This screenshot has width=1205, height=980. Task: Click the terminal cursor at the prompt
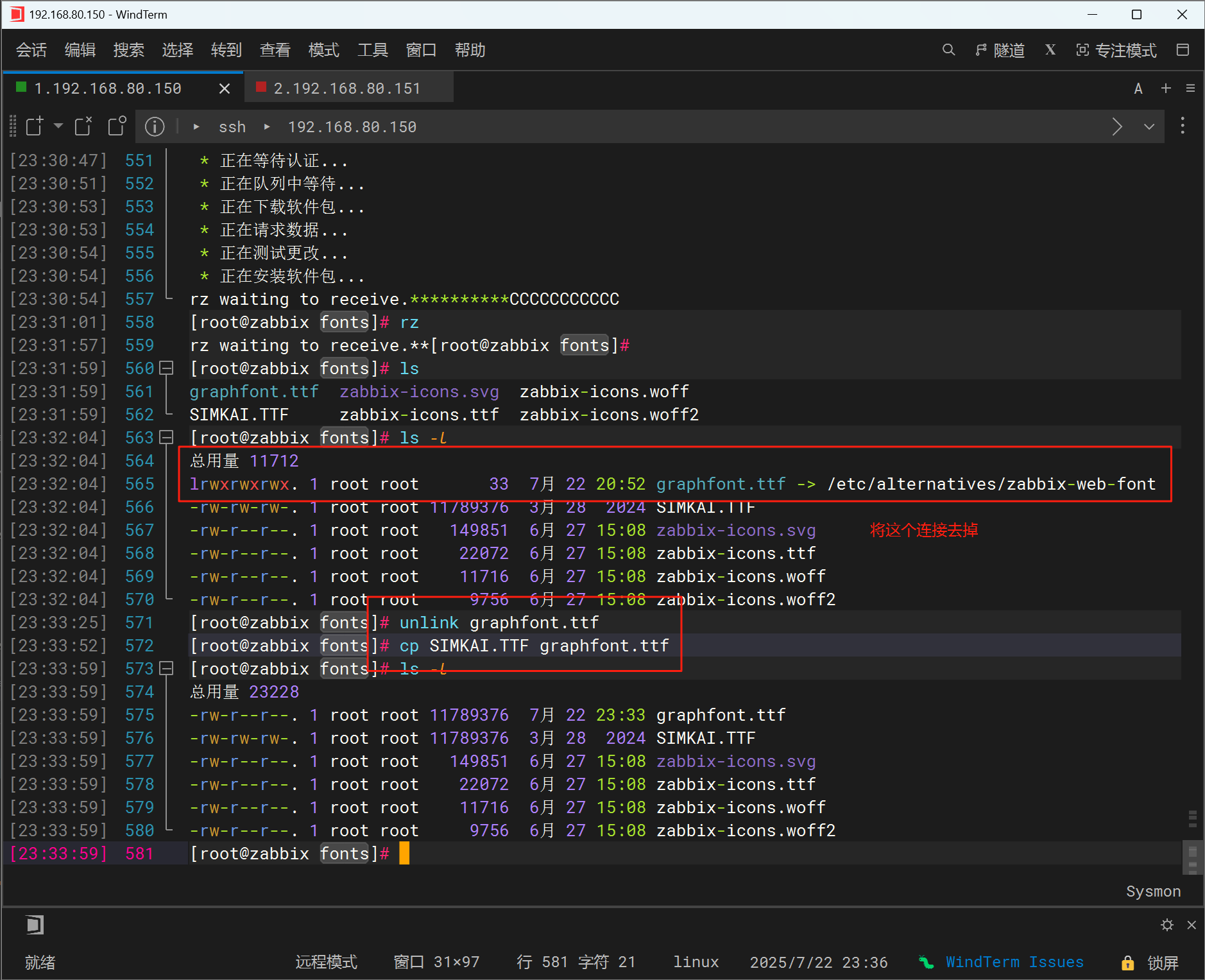coord(404,854)
